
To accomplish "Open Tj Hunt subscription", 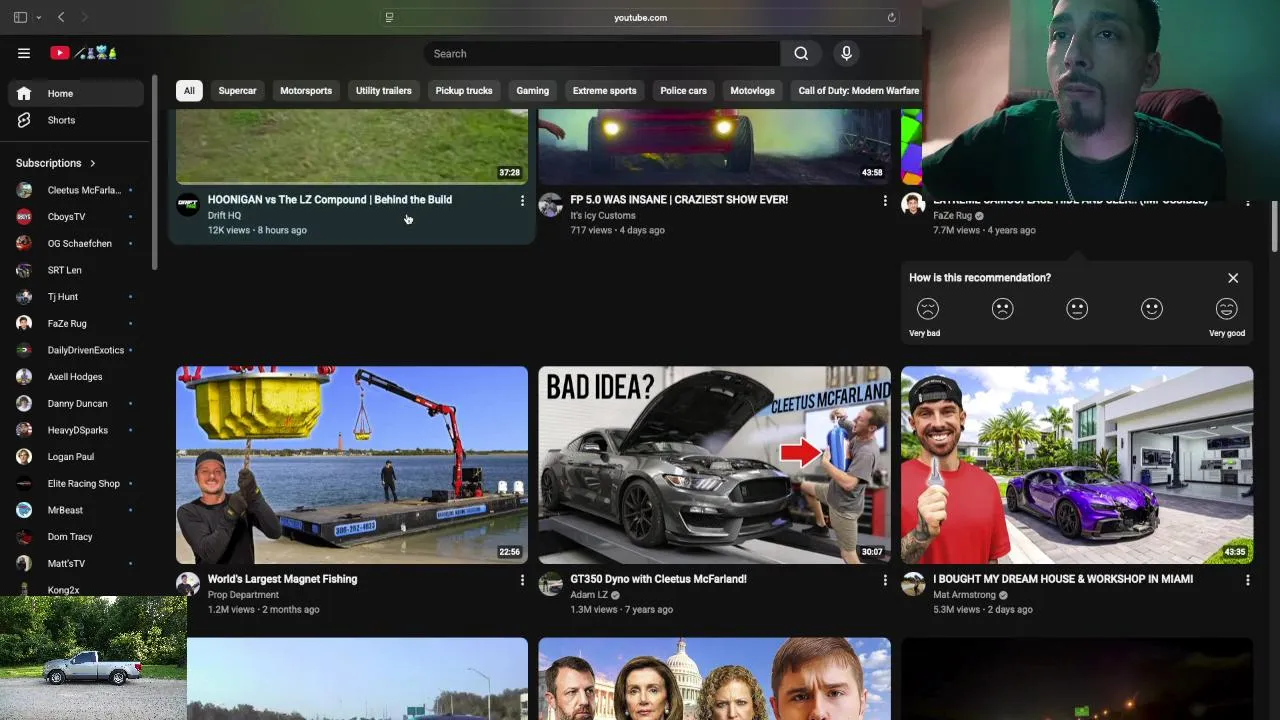I will click(x=76, y=297).
